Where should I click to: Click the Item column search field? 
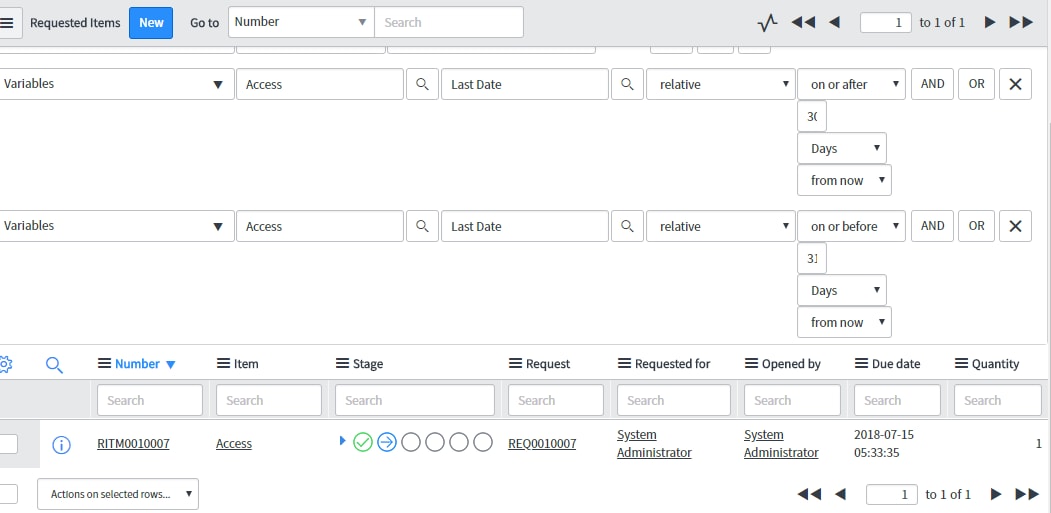(x=269, y=400)
